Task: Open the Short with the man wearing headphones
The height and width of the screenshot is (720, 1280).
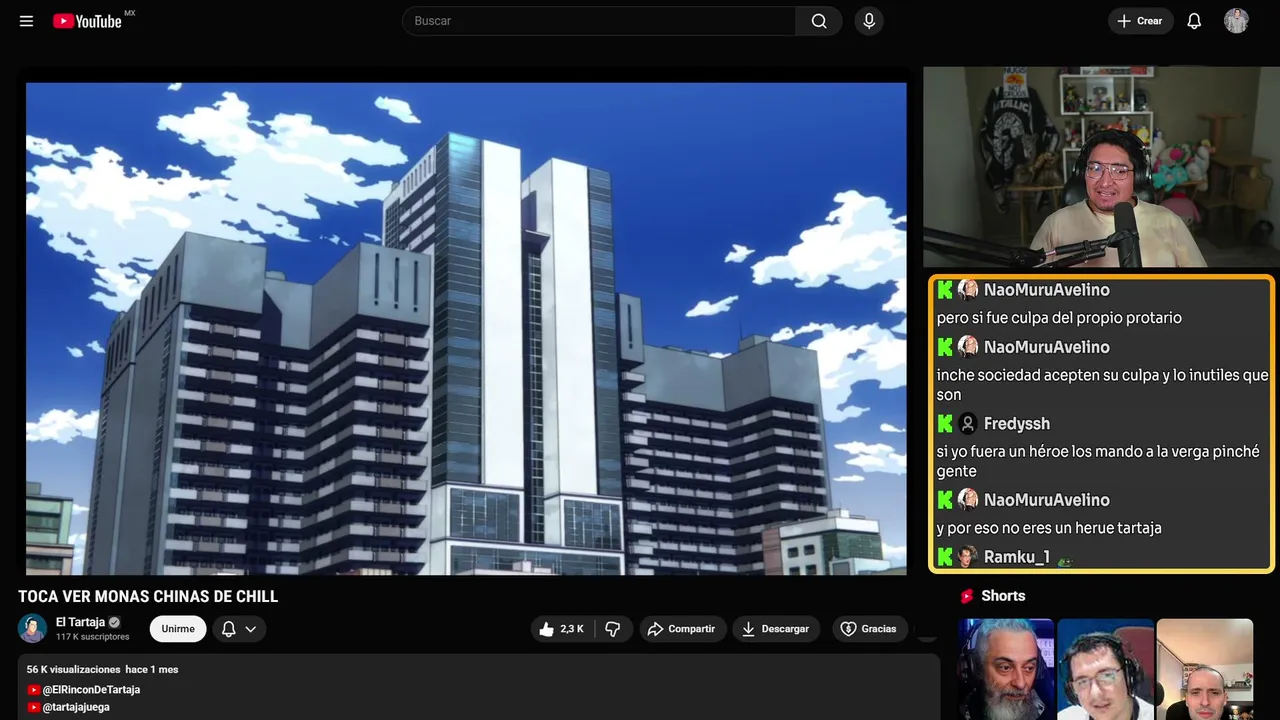Action: 1105,669
